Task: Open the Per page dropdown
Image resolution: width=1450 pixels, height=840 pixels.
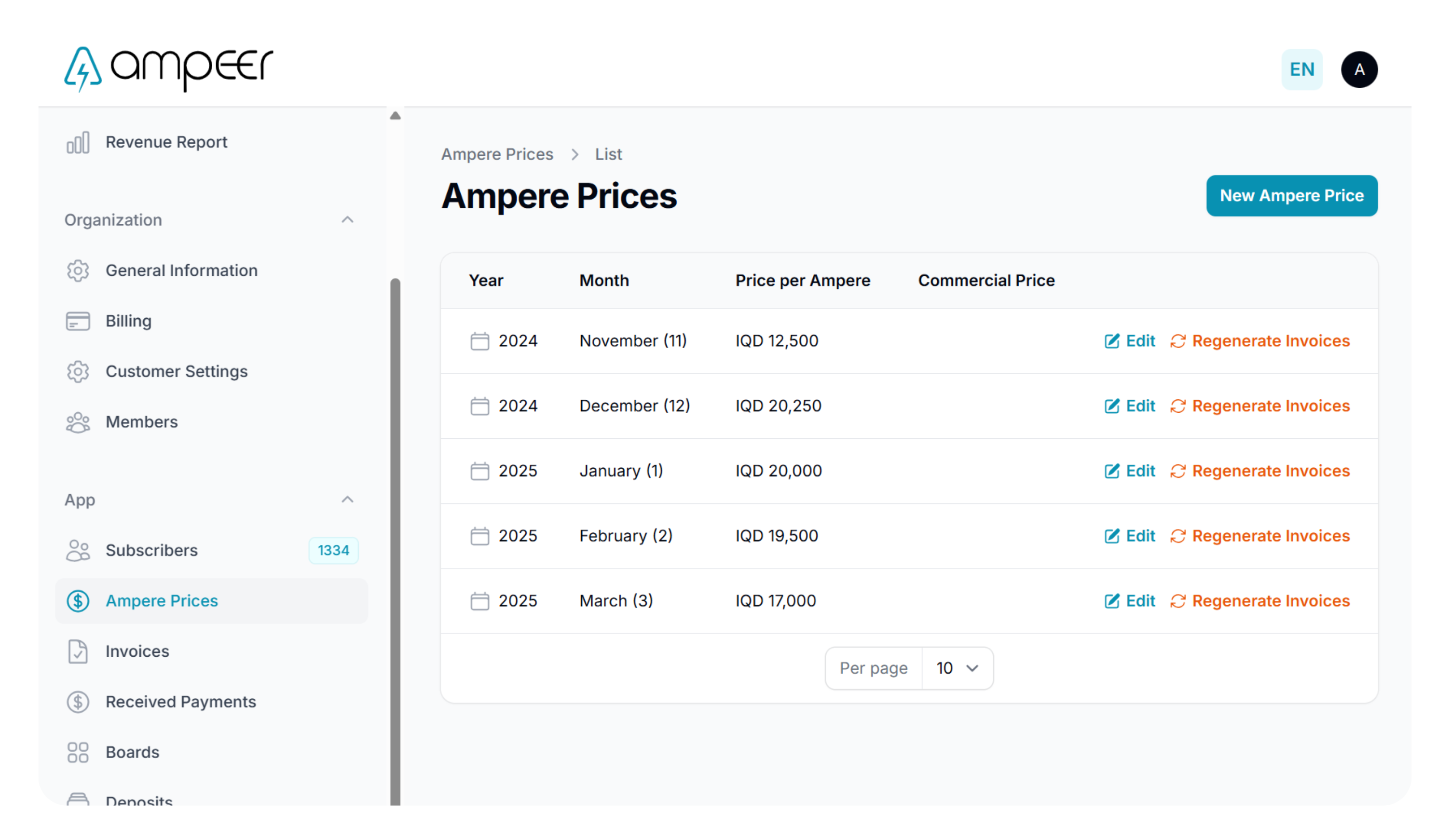Action: [957, 668]
